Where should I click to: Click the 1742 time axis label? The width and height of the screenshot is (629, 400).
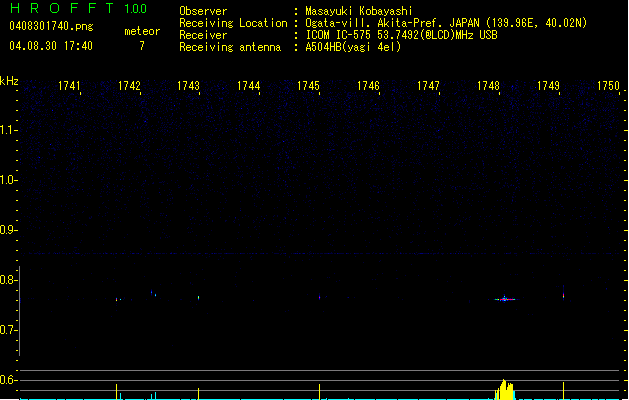129,86
